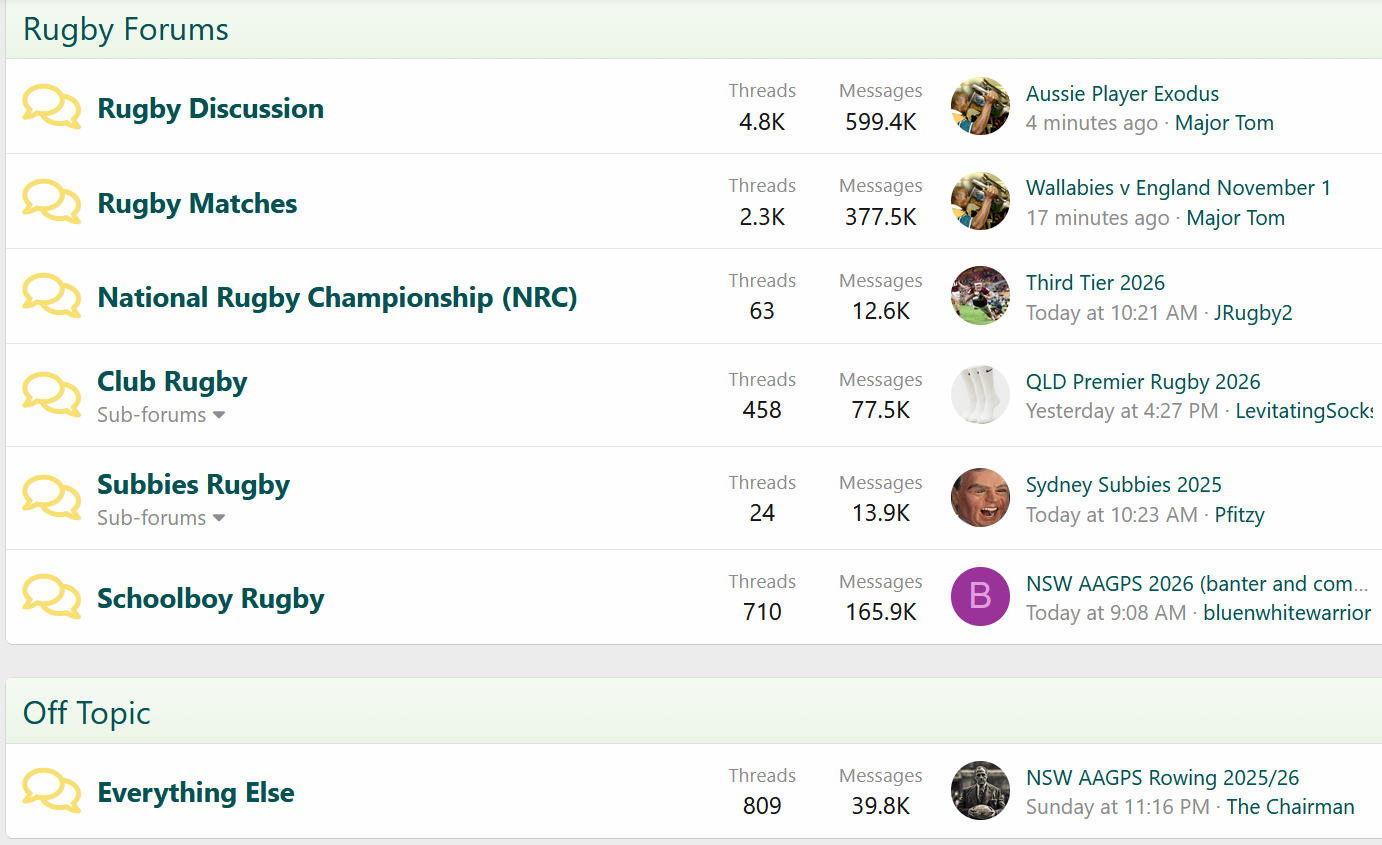Click the chat bubble icon beside Rugby Discussion
1382x845 pixels.
coord(51,107)
